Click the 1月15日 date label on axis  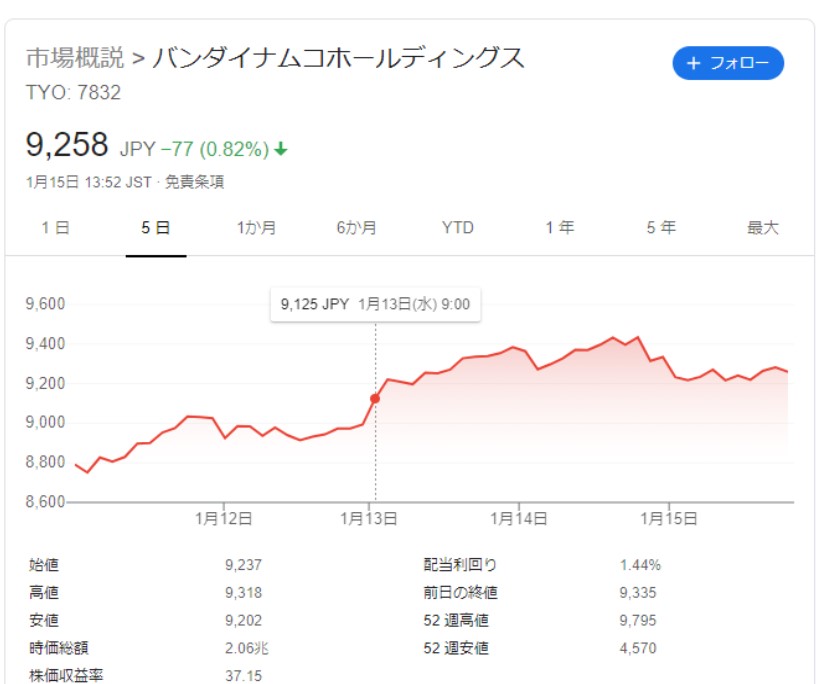click(668, 519)
